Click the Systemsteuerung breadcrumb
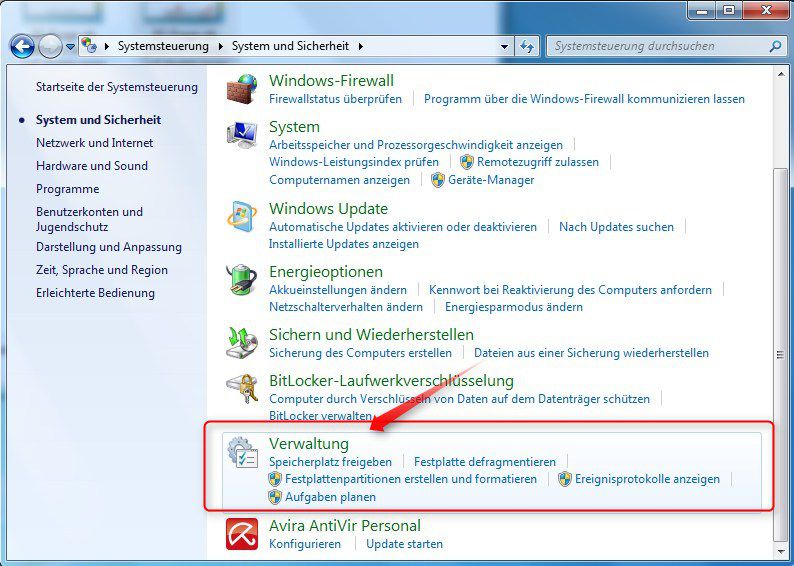The height and width of the screenshot is (566, 794). click(163, 46)
